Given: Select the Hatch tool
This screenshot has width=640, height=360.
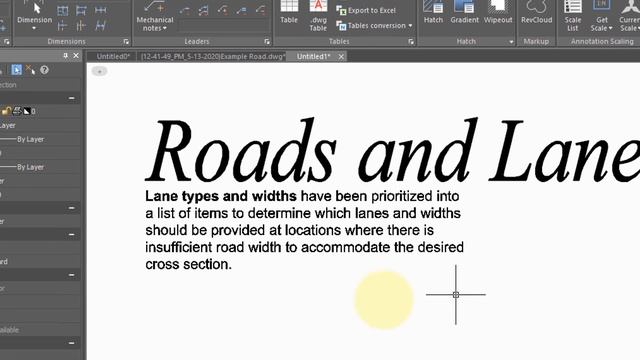Looking at the screenshot, I should (433, 12).
